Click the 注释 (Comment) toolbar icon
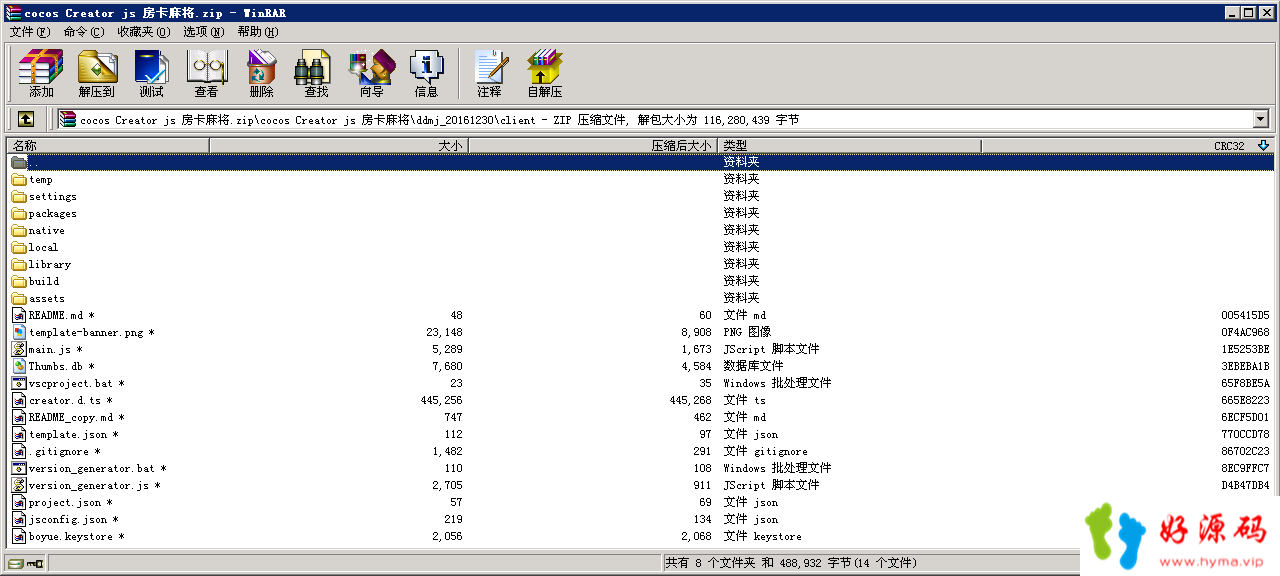 click(490, 74)
